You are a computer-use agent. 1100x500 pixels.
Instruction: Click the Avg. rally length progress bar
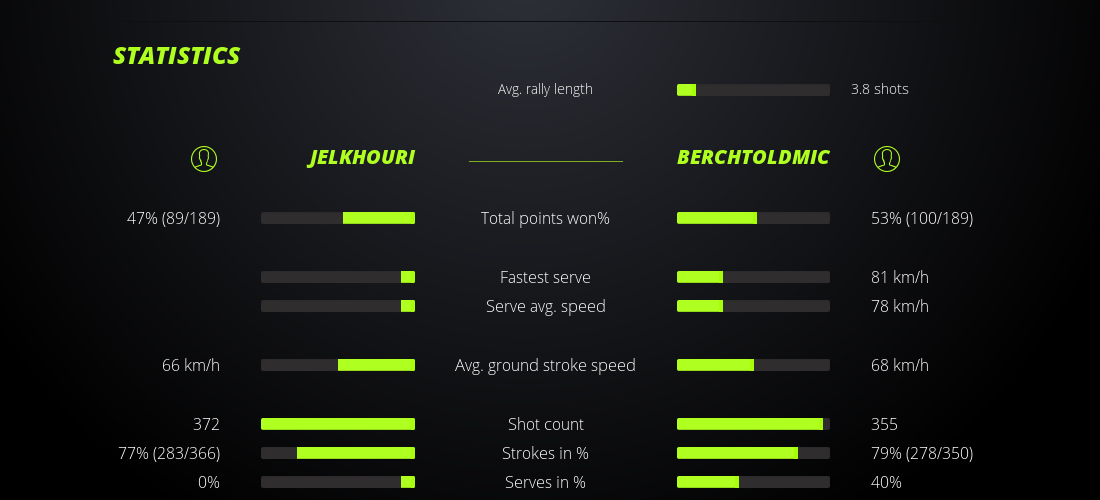(753, 90)
